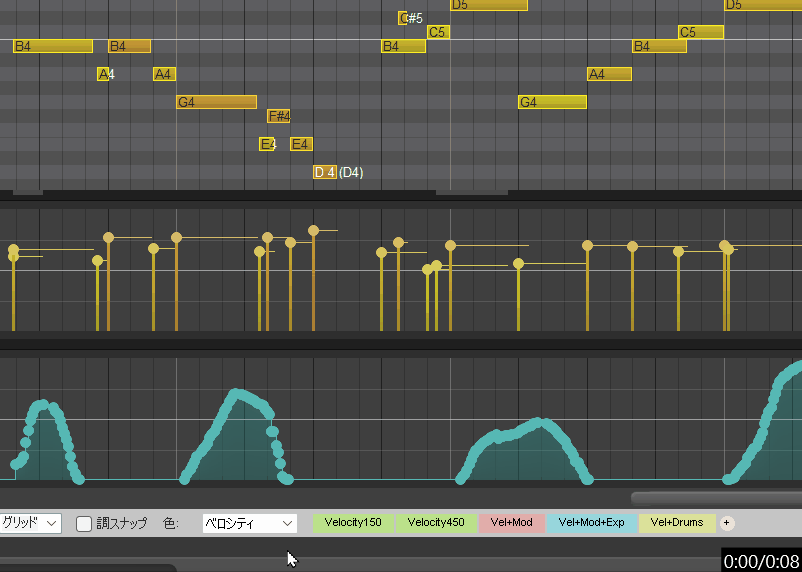
Task: Open the グリッド dropdown
Action: tap(30, 523)
